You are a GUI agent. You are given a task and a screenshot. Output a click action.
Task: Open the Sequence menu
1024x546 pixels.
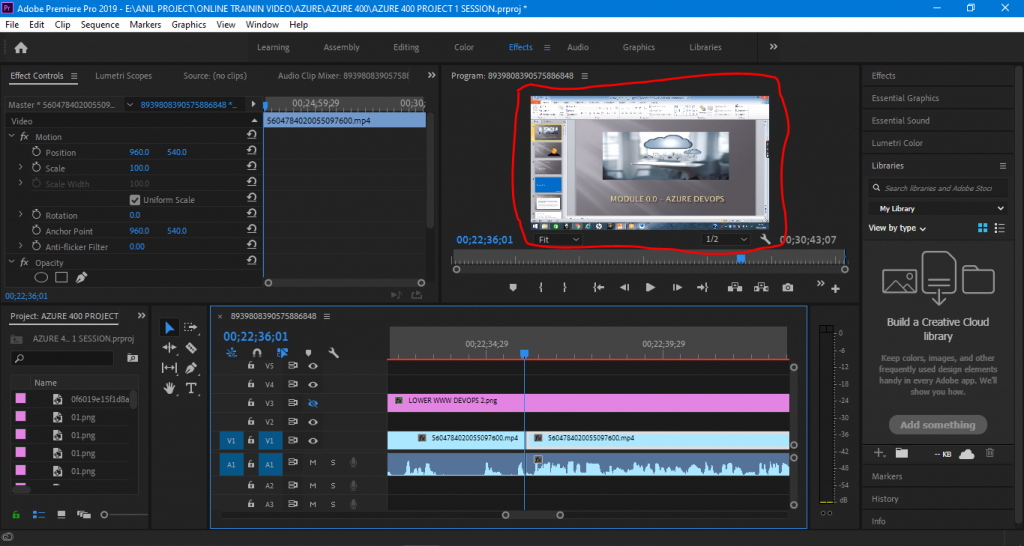point(99,24)
